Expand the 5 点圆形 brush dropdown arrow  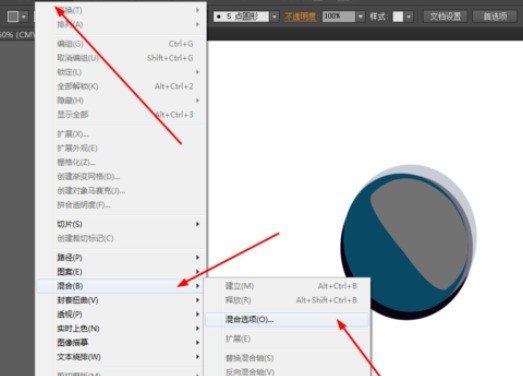click(x=274, y=16)
